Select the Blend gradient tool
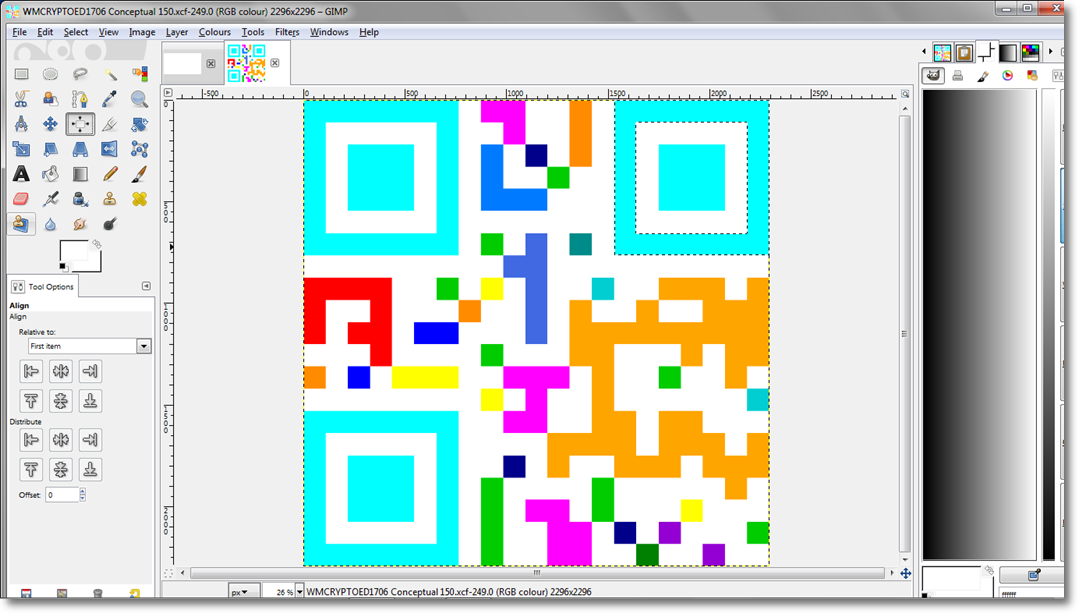 [x=80, y=174]
